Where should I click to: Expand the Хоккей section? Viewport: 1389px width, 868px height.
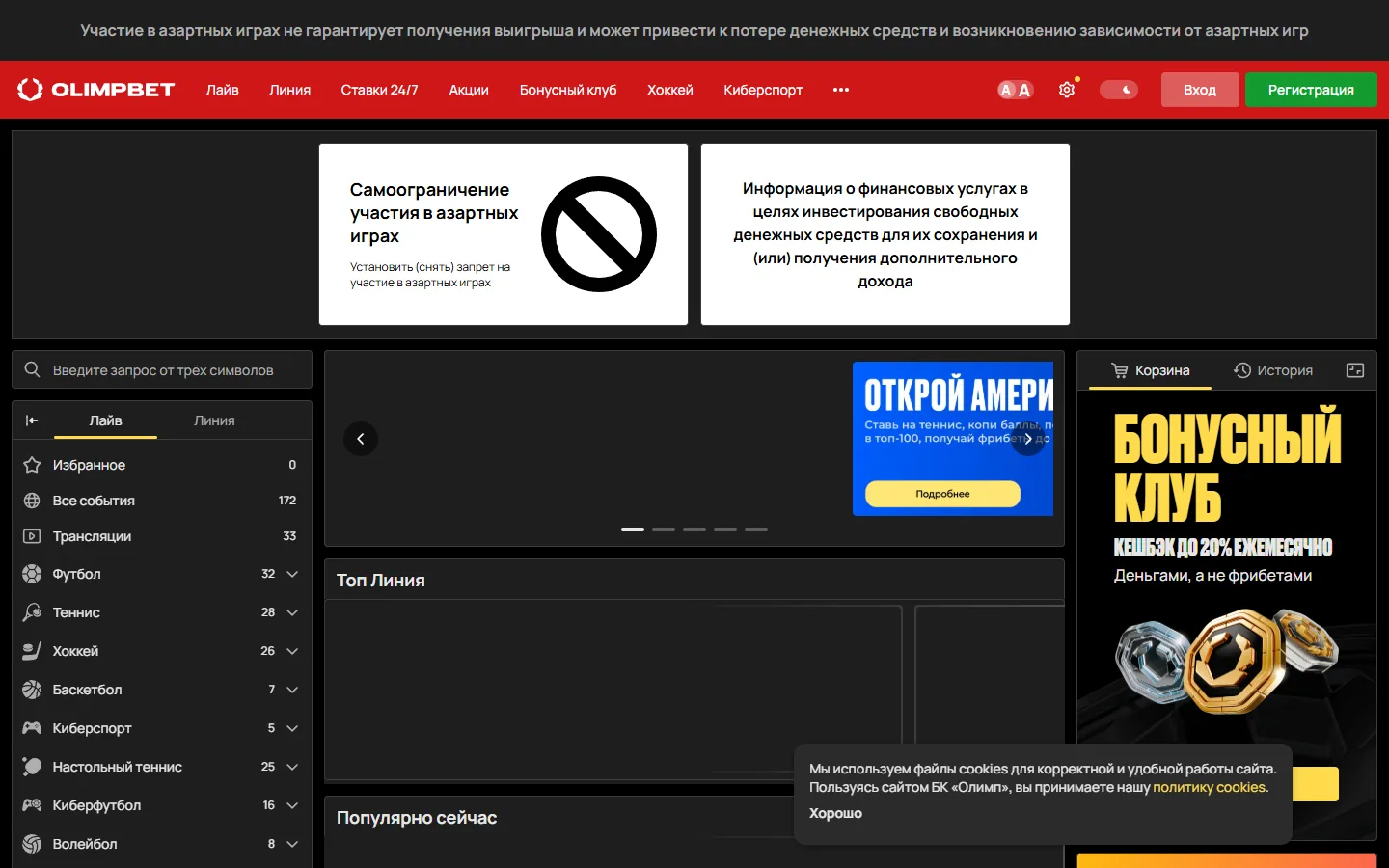click(x=292, y=651)
